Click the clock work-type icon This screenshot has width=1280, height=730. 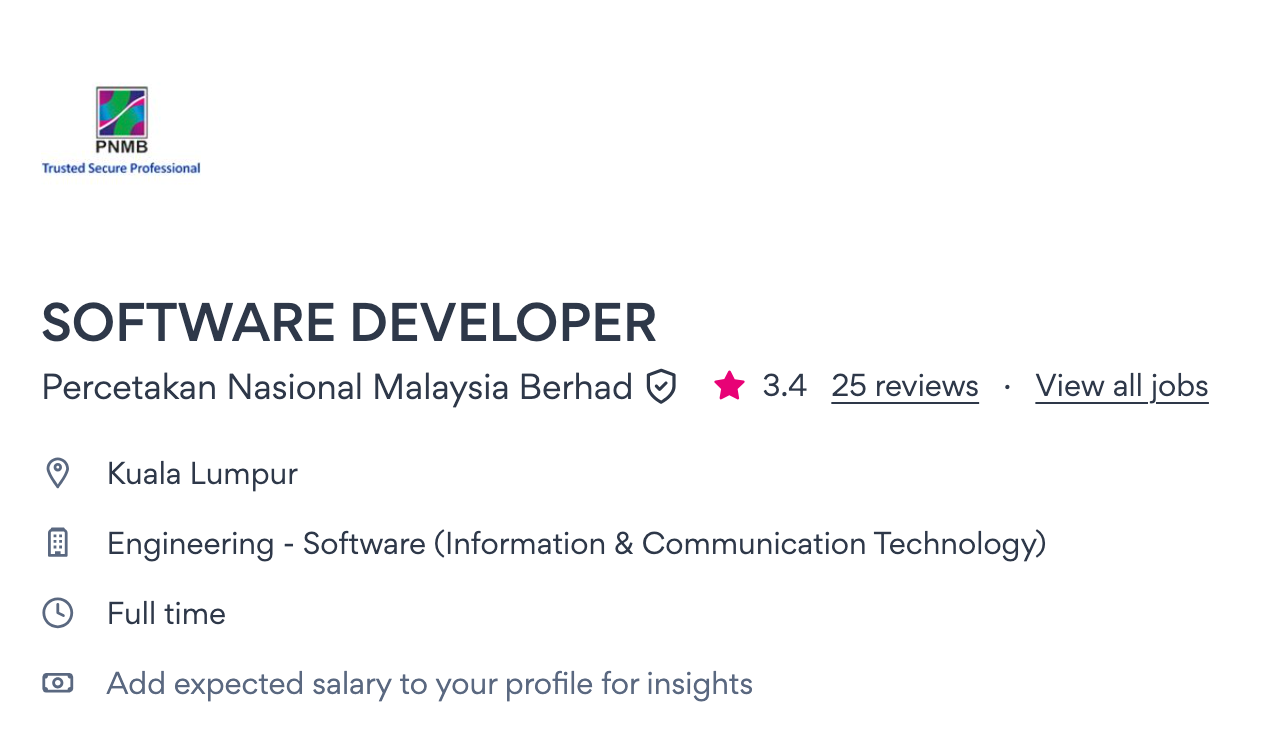[x=58, y=613]
